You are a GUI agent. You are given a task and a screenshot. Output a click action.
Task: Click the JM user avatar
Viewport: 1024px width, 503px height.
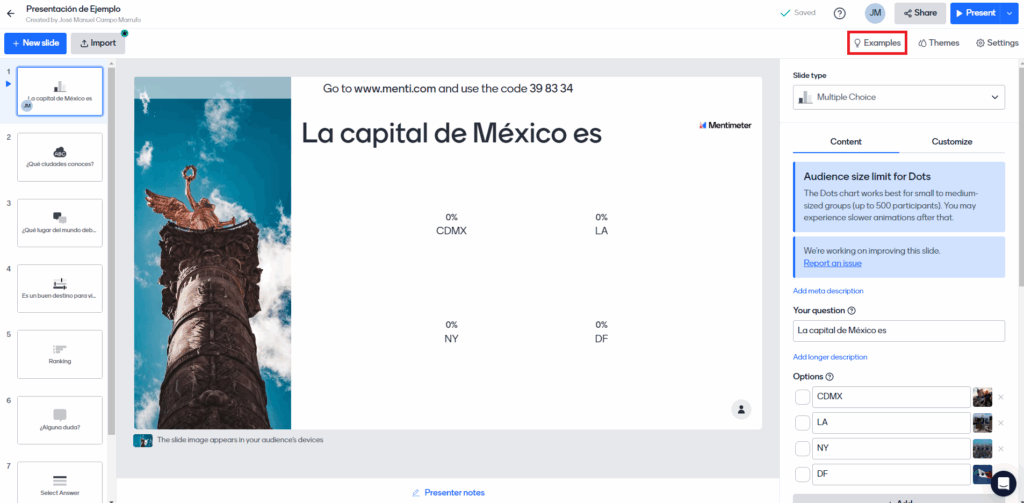(x=875, y=13)
